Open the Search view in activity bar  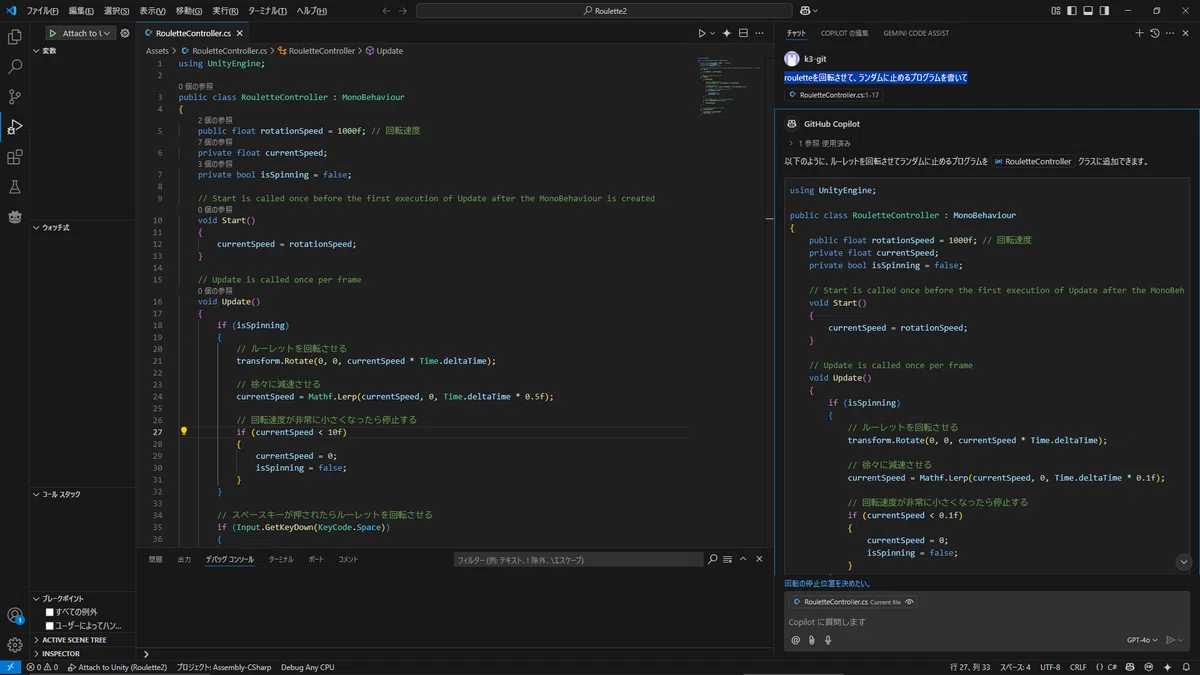pos(15,67)
